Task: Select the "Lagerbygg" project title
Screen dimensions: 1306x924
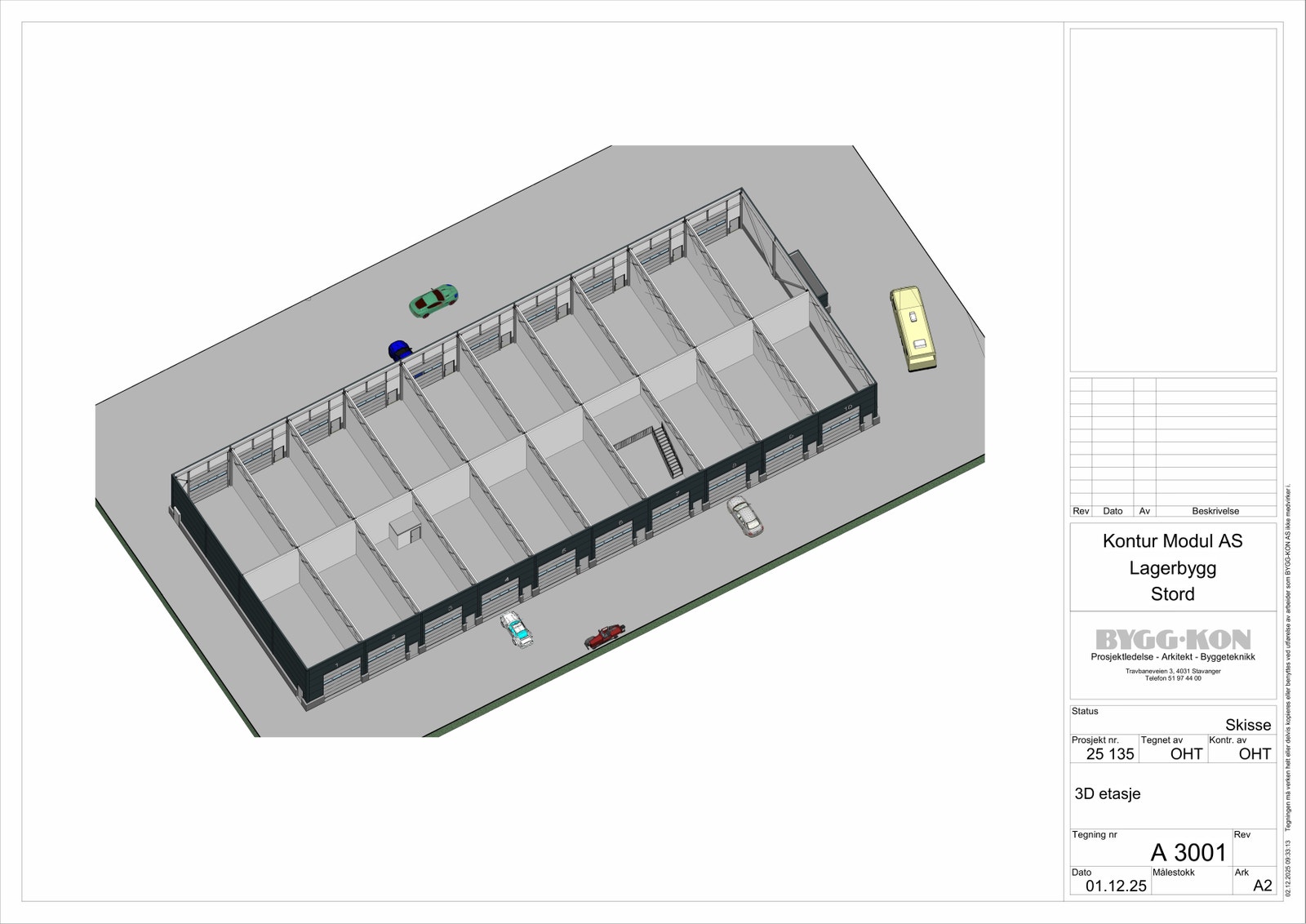Action: [x=1172, y=568]
